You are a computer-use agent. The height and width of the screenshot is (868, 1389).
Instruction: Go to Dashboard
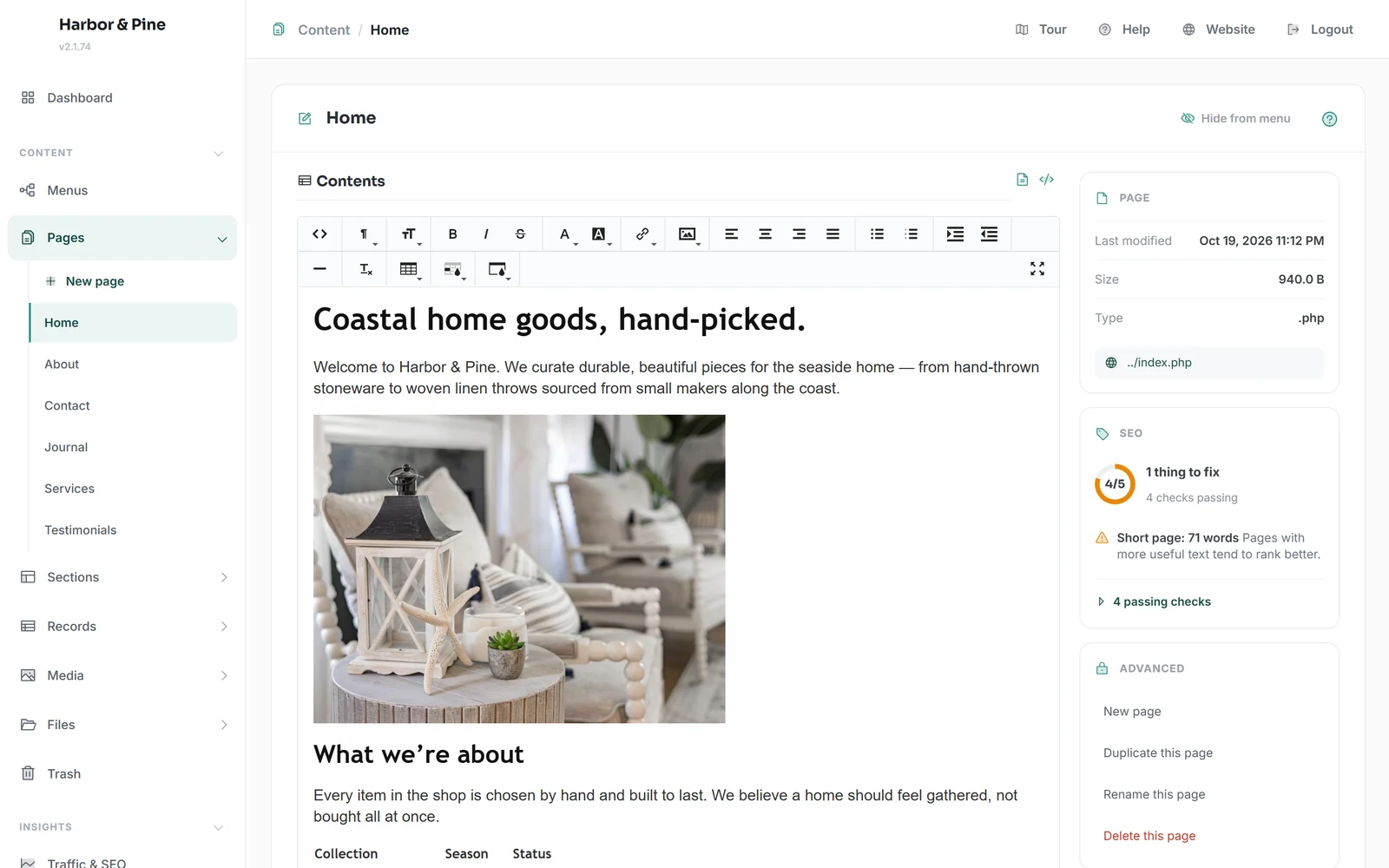(79, 98)
